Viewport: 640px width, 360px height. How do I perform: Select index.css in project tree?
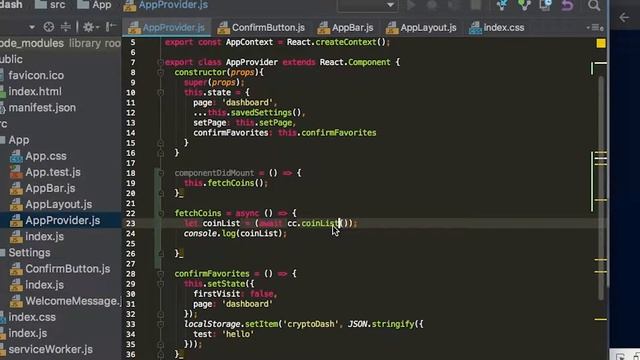[x=32, y=317]
